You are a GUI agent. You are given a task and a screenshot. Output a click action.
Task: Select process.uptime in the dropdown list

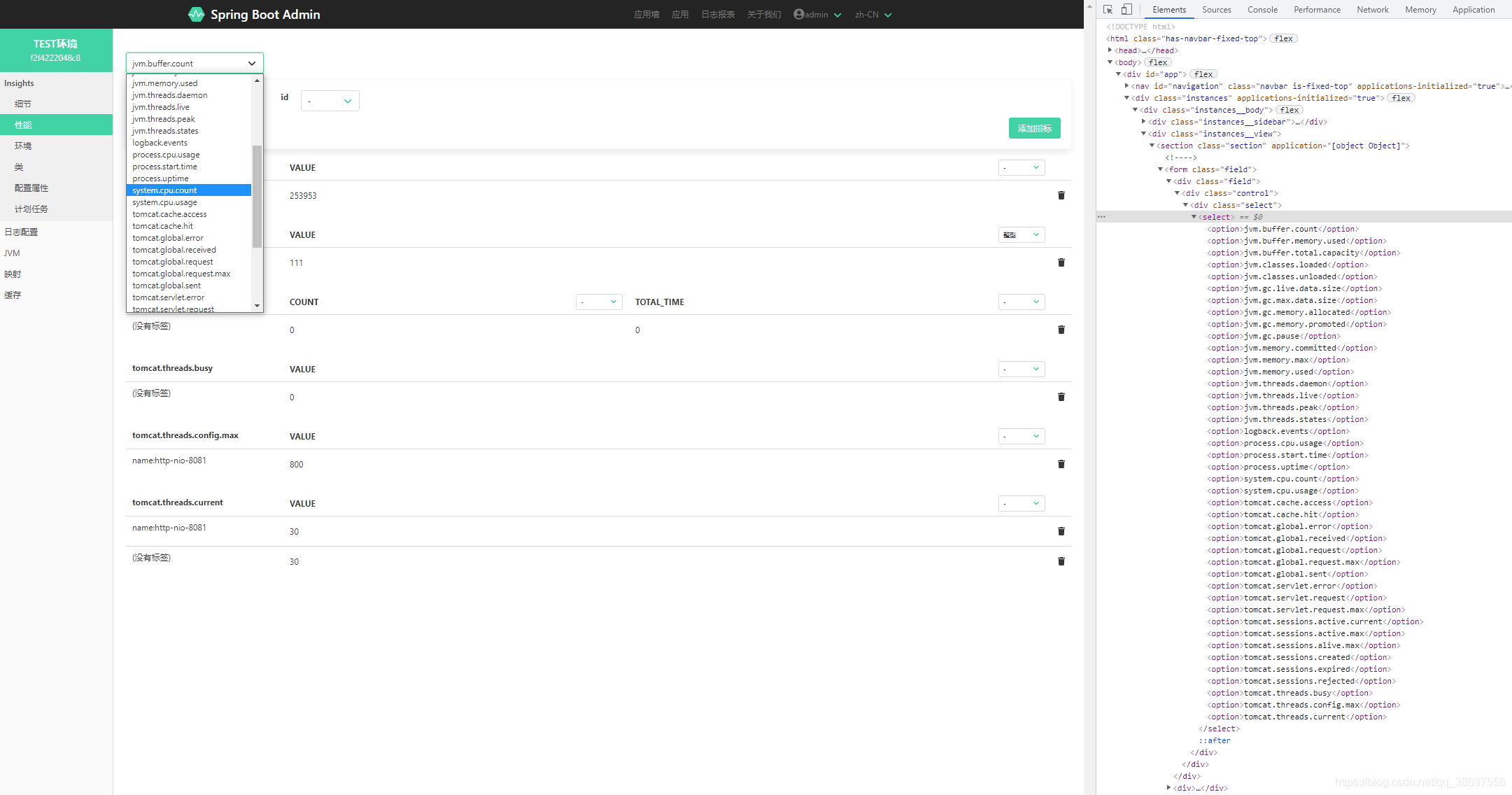coord(189,178)
